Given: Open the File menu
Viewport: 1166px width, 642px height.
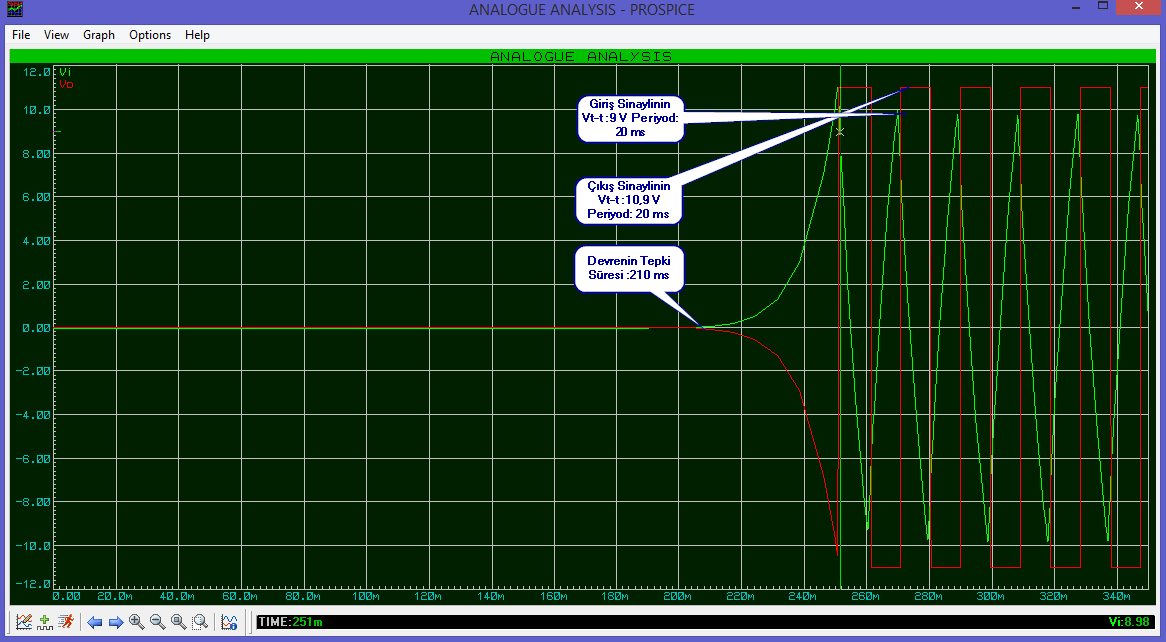Looking at the screenshot, I should (x=21, y=35).
